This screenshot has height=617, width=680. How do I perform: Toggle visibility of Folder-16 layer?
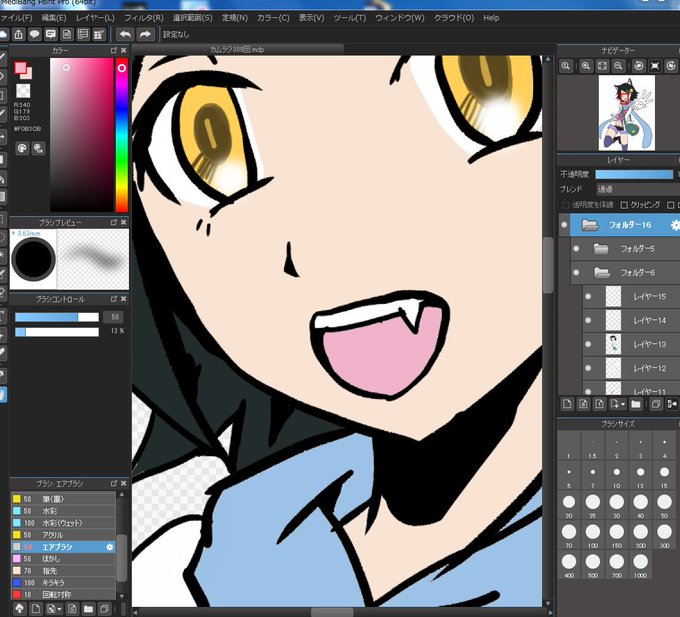click(x=564, y=225)
